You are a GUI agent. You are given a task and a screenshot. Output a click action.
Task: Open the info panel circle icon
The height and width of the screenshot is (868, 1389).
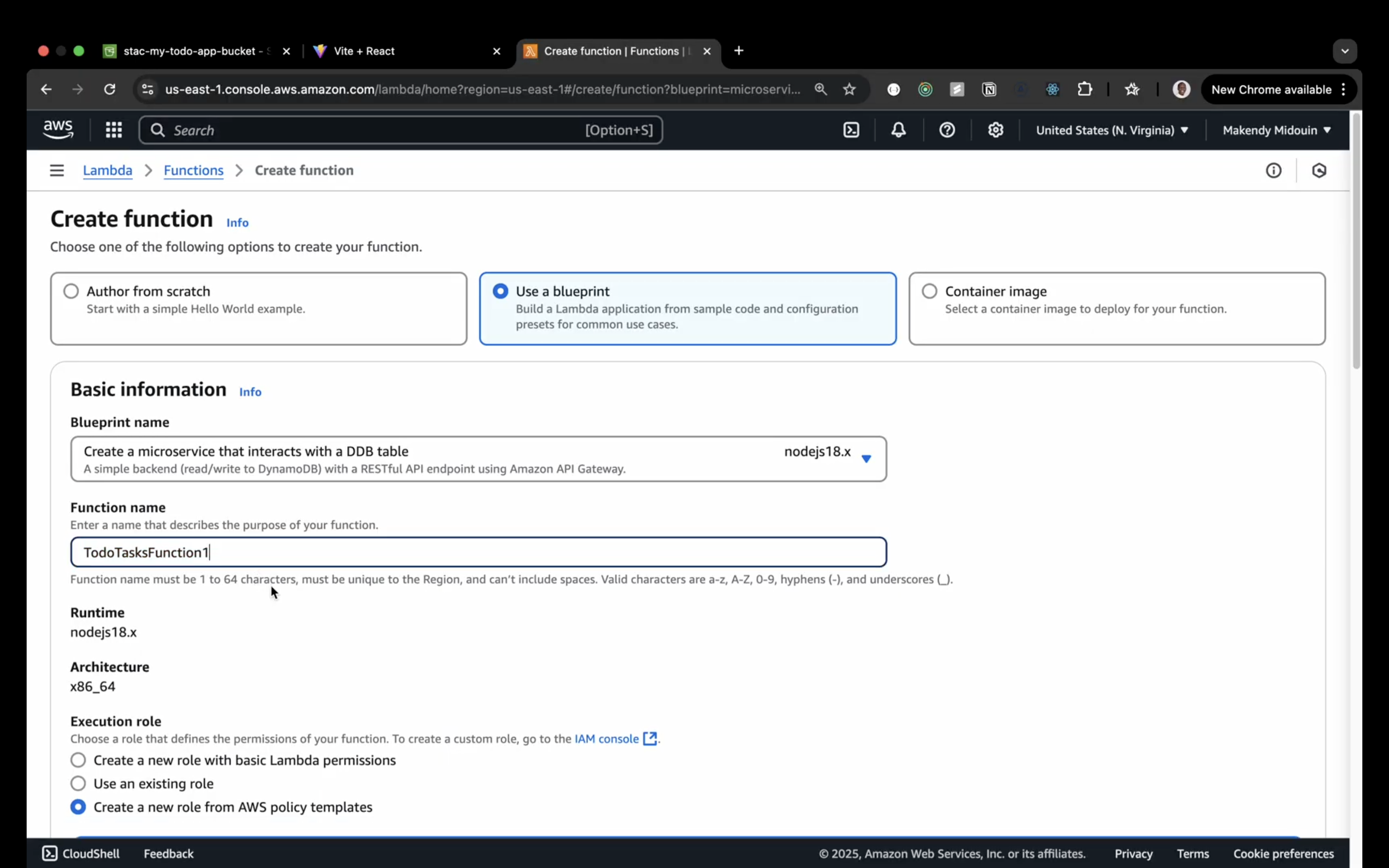(1273, 170)
